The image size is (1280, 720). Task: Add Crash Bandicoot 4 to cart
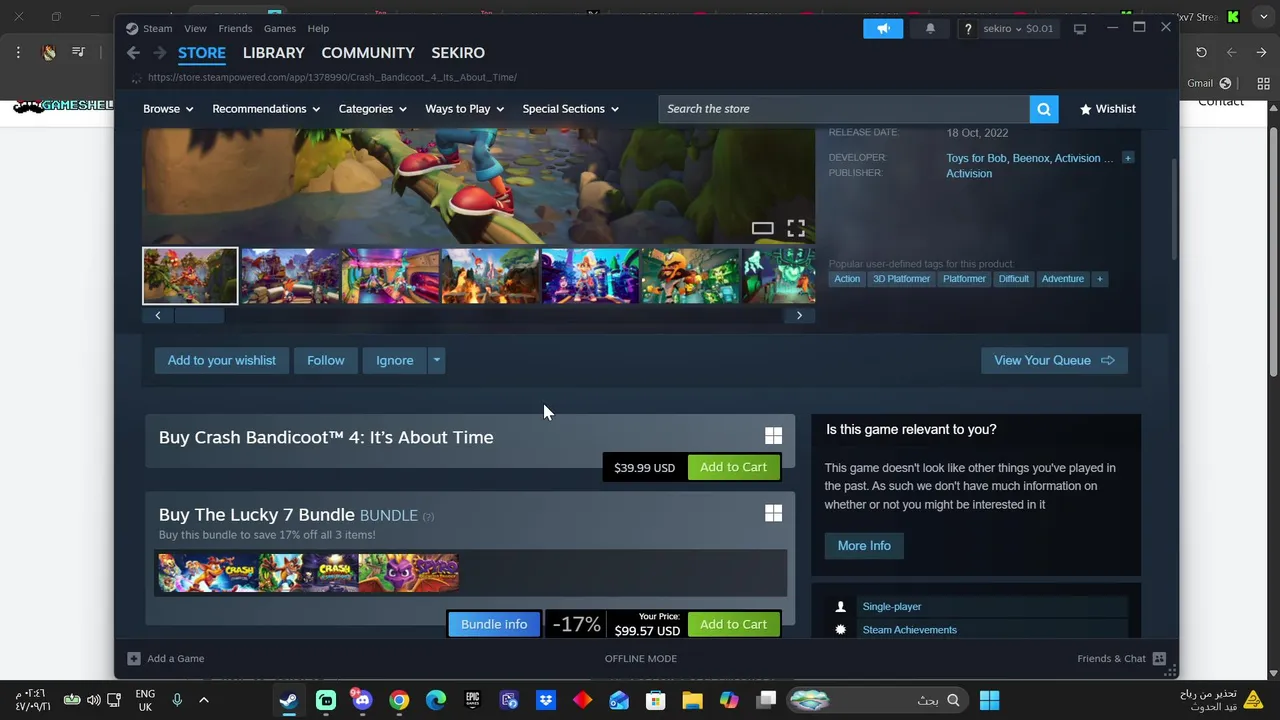[734, 467]
